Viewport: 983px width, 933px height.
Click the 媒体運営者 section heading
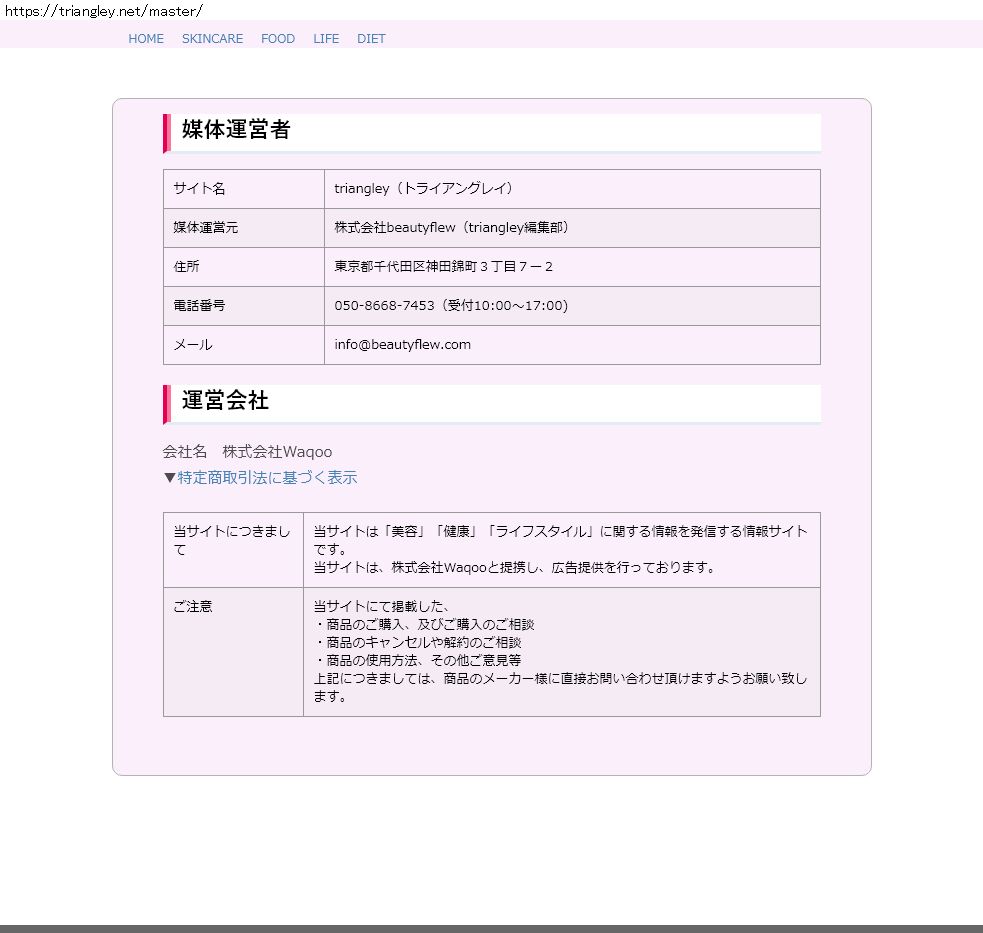(236, 130)
